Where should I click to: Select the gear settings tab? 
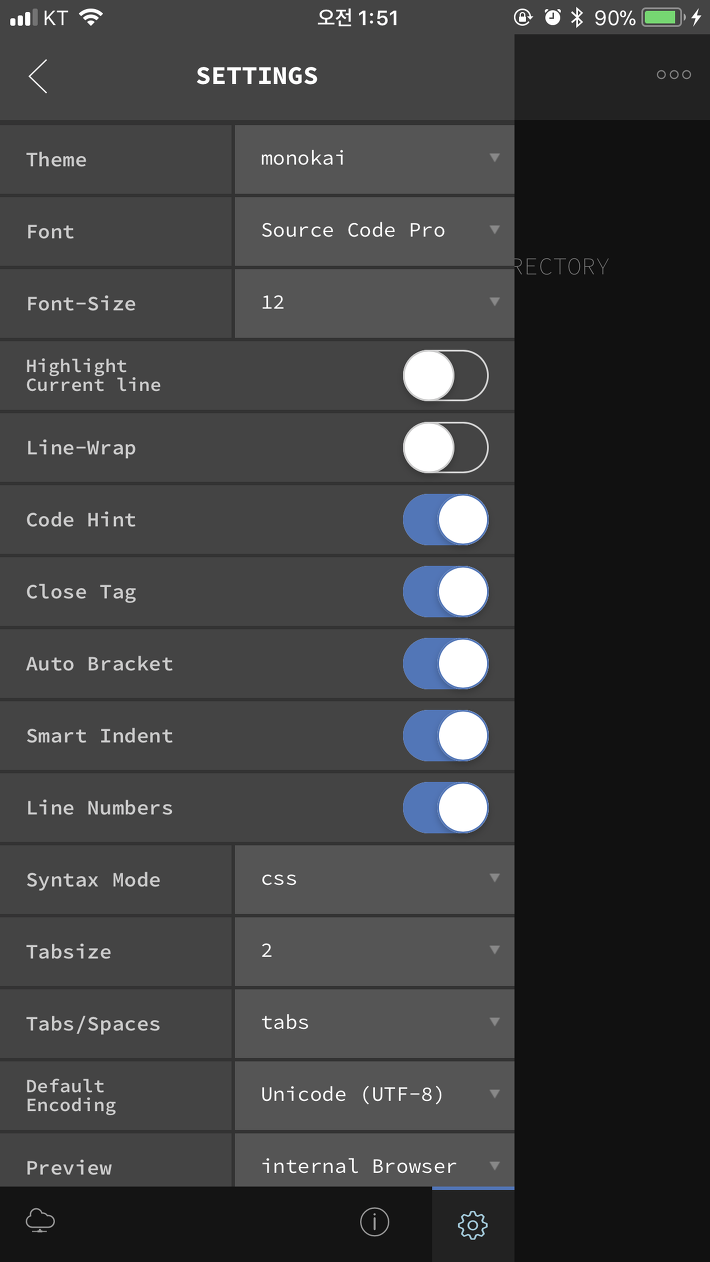tap(472, 1224)
